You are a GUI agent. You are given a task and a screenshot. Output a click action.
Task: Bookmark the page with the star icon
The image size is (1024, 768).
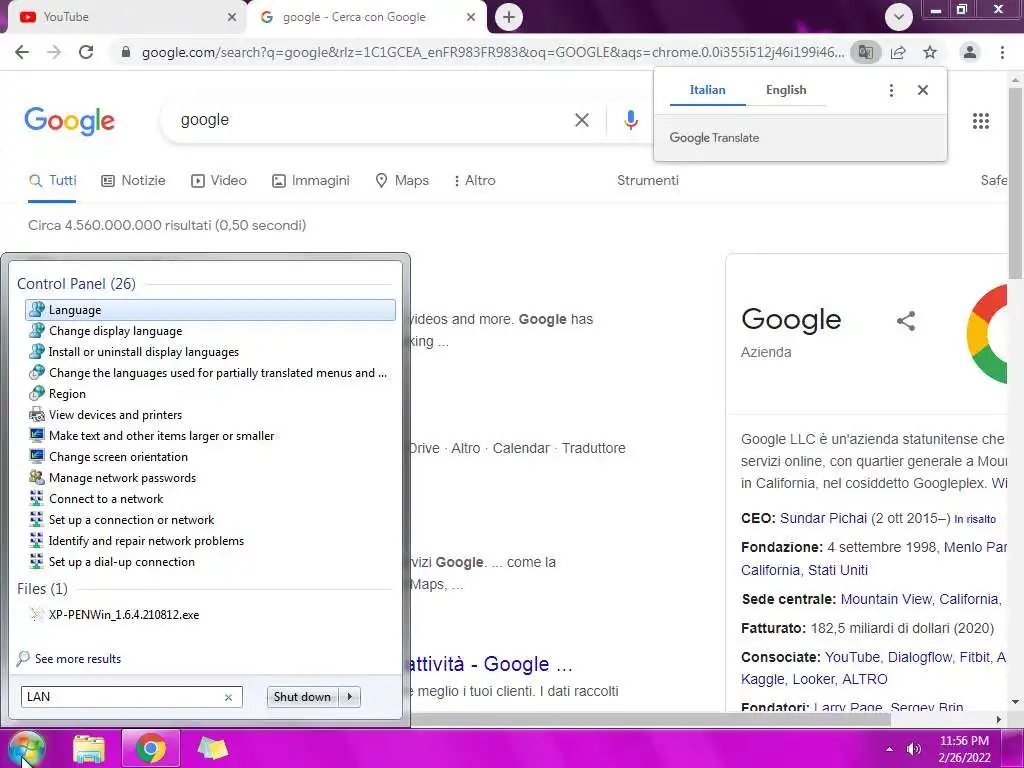click(930, 52)
